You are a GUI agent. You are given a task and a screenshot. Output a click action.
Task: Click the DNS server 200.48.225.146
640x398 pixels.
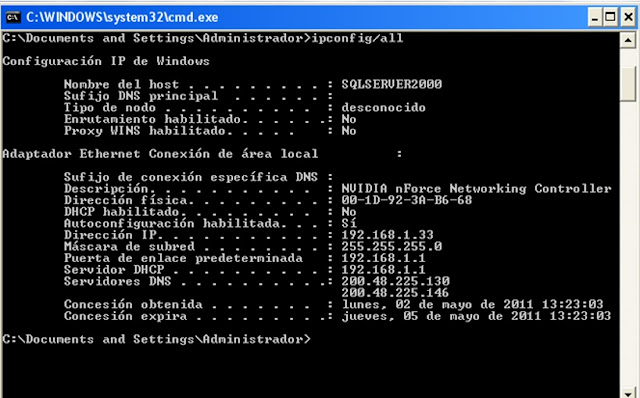(395, 292)
